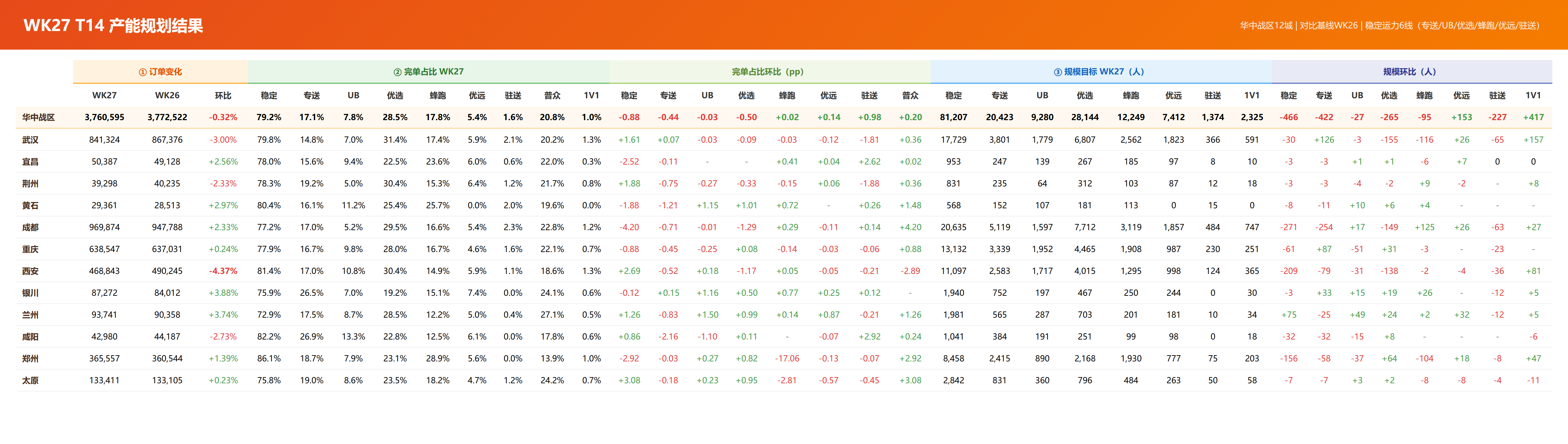Click 郑州's WK27 orders cell 365,557
Viewport: 1568px width, 444px height.
point(105,359)
